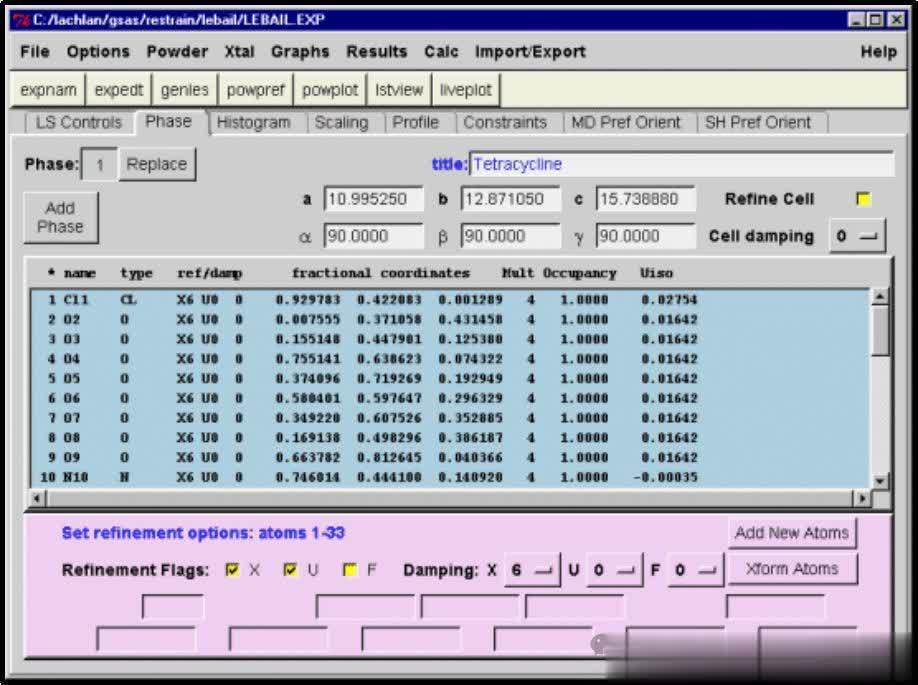Uncheck the X refinement flag
Image resolution: width=918 pixels, height=685 pixels.
point(233,570)
